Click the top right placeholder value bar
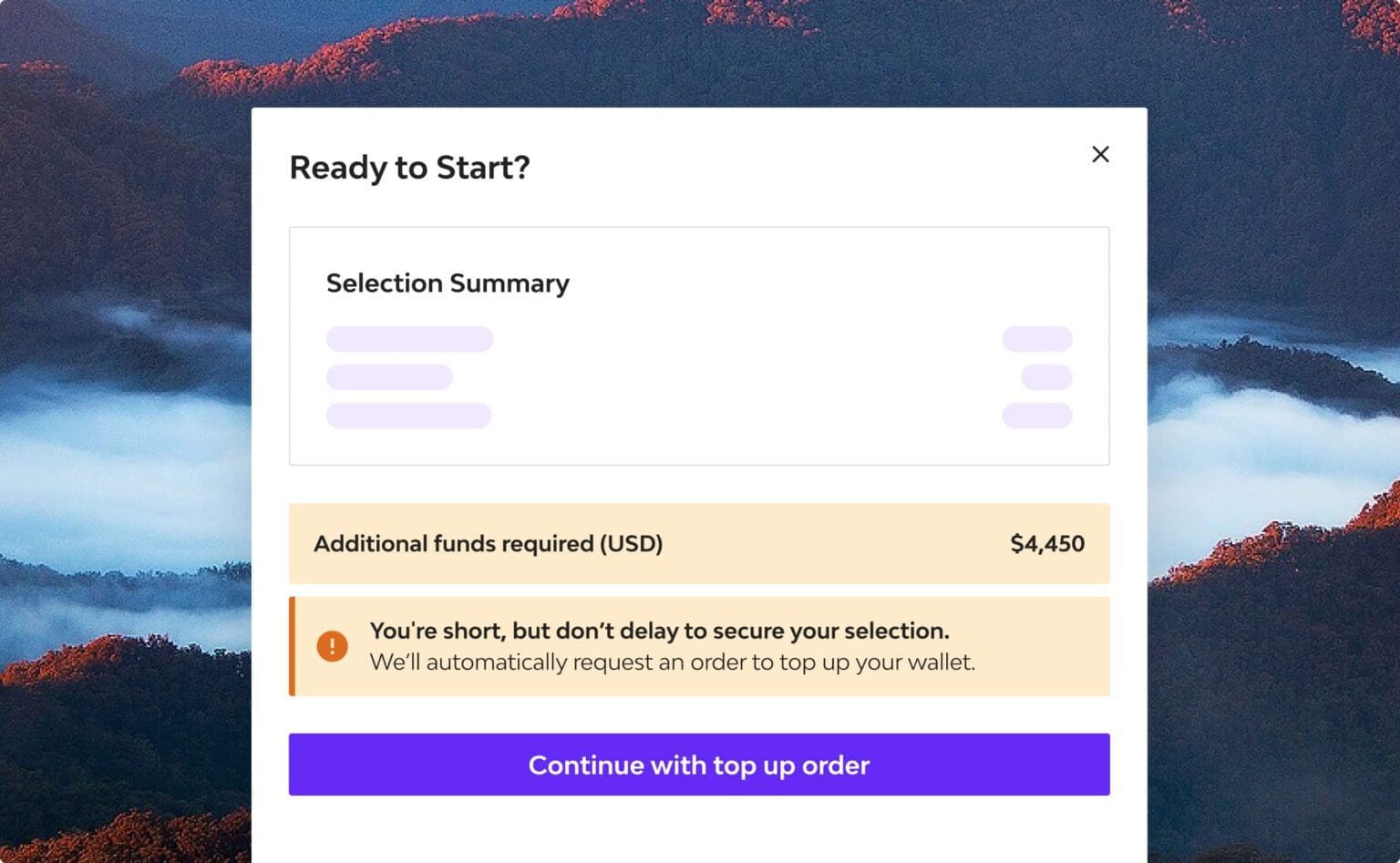 click(1036, 338)
